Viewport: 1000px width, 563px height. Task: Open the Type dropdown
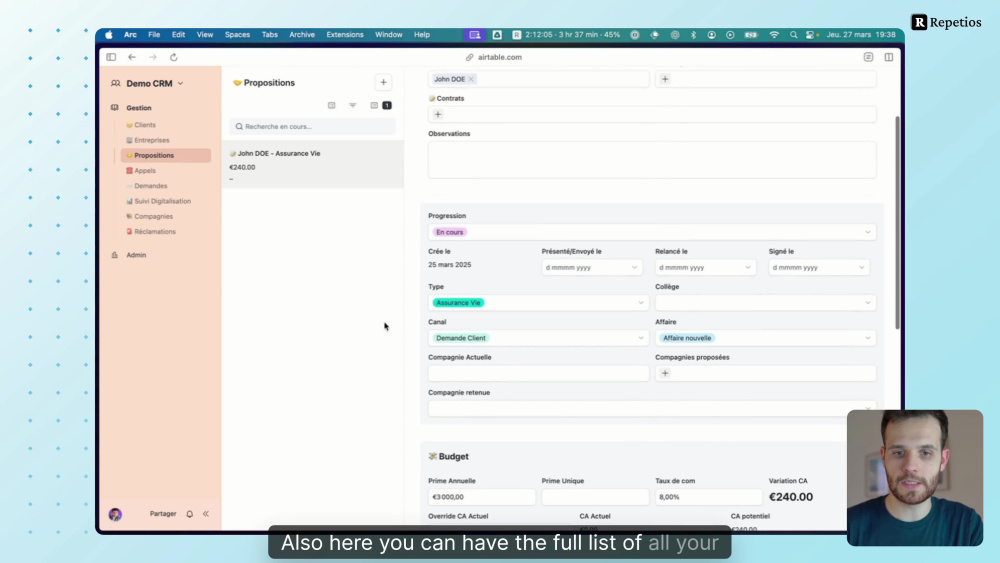538,303
